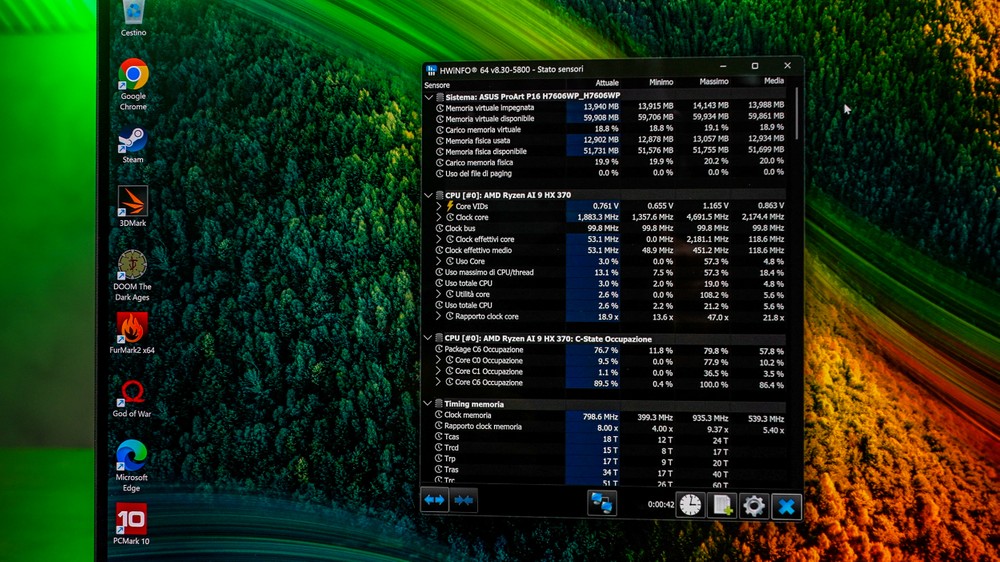Collapse the C-State Occupazione section
The height and width of the screenshot is (562, 1000).
pyautogui.click(x=428, y=338)
